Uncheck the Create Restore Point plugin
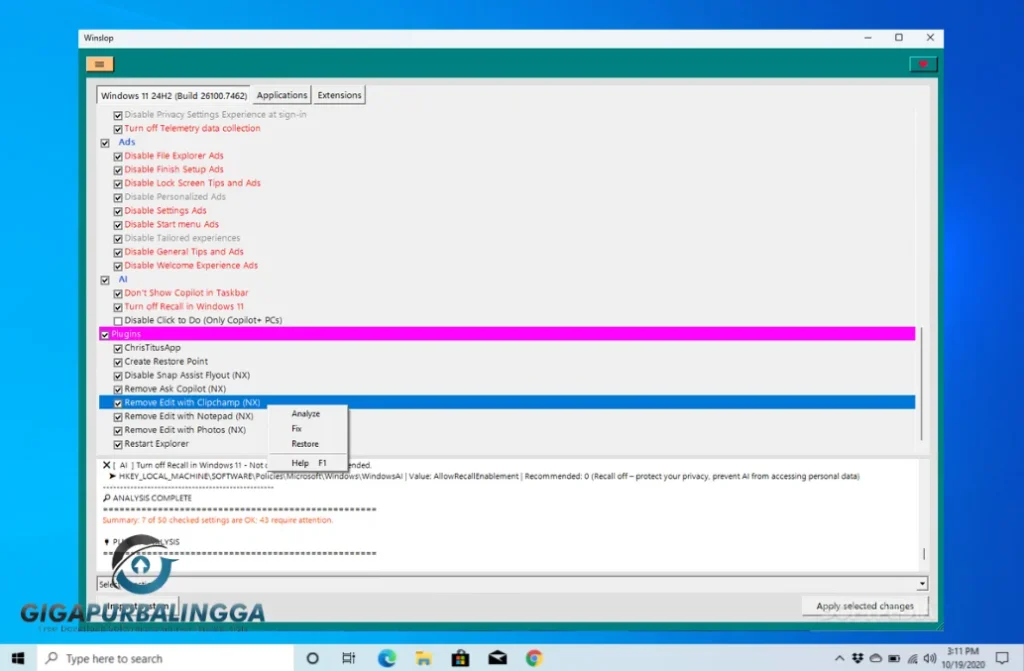 point(118,362)
